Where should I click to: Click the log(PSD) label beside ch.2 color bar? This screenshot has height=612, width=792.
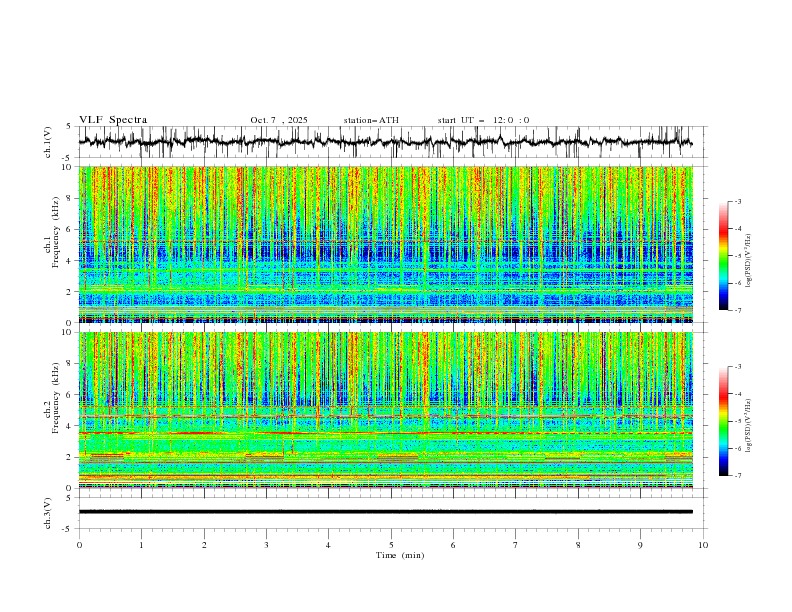click(749, 425)
